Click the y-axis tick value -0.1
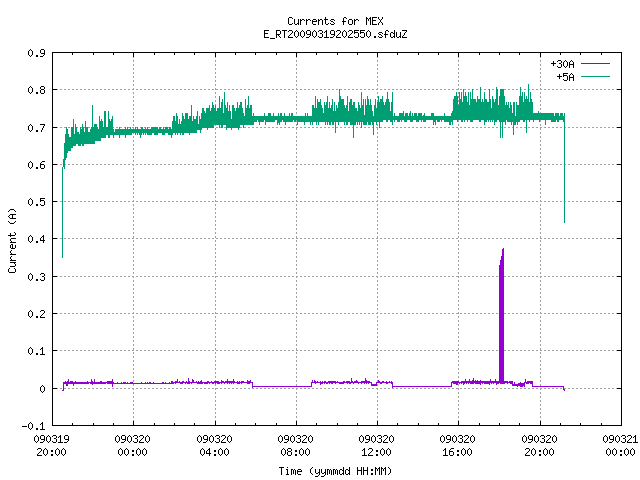Viewport: 640px width, 480px height. 33,426
